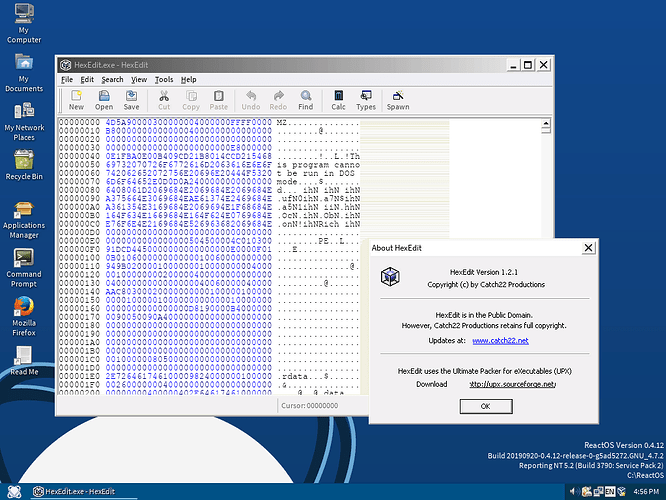Click offset 00000080 address

click(79, 190)
